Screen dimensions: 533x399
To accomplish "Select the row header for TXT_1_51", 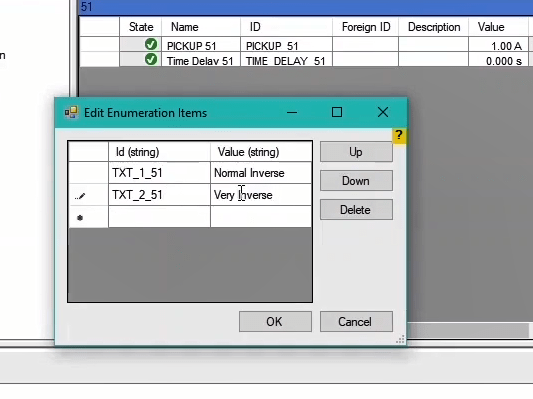I will point(88,173).
